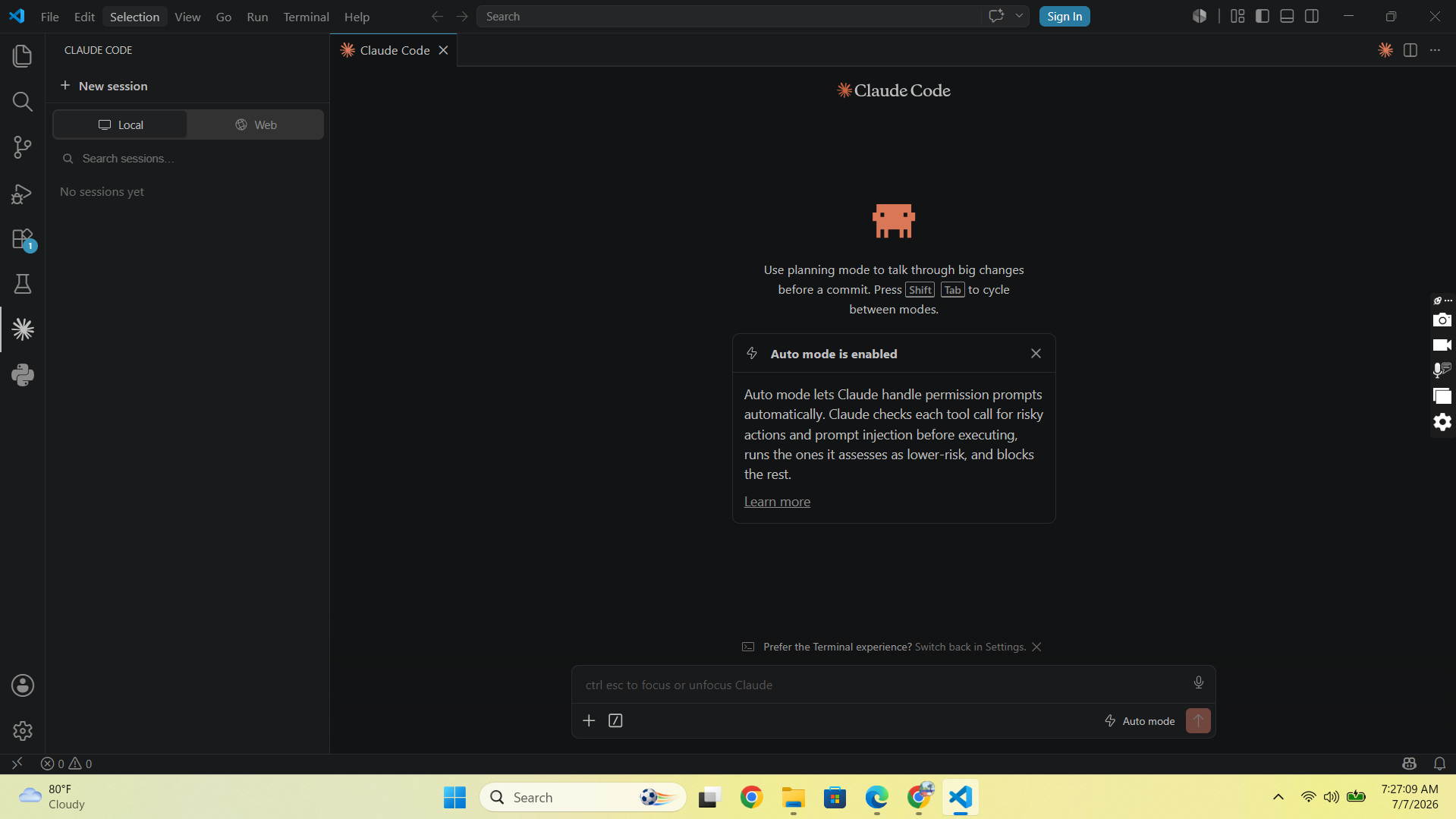The height and width of the screenshot is (819, 1456).
Task: Click the Claude Code icon in the editor title bar
Action: point(1385,50)
